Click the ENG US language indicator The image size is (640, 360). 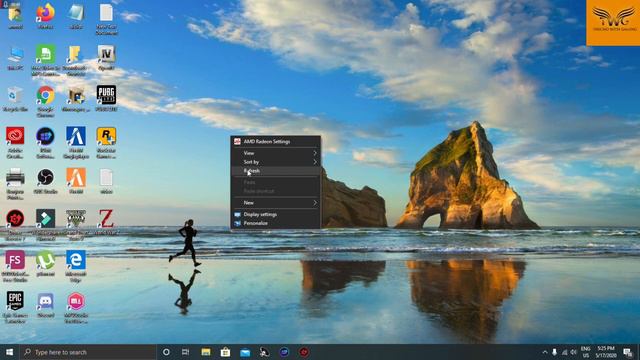coord(586,352)
